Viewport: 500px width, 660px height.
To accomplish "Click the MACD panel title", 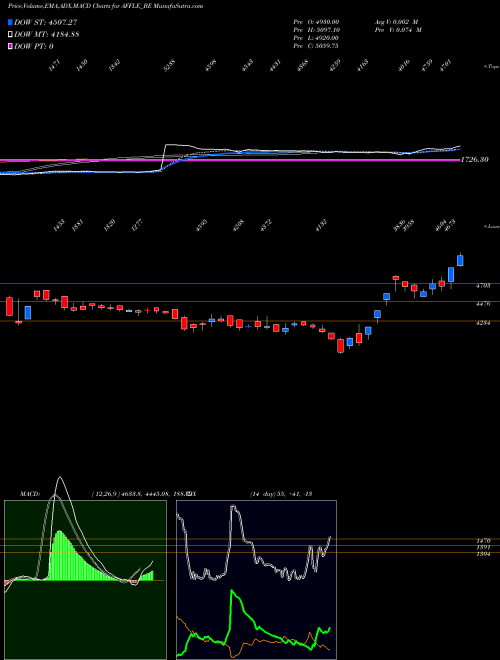I will [30, 494].
